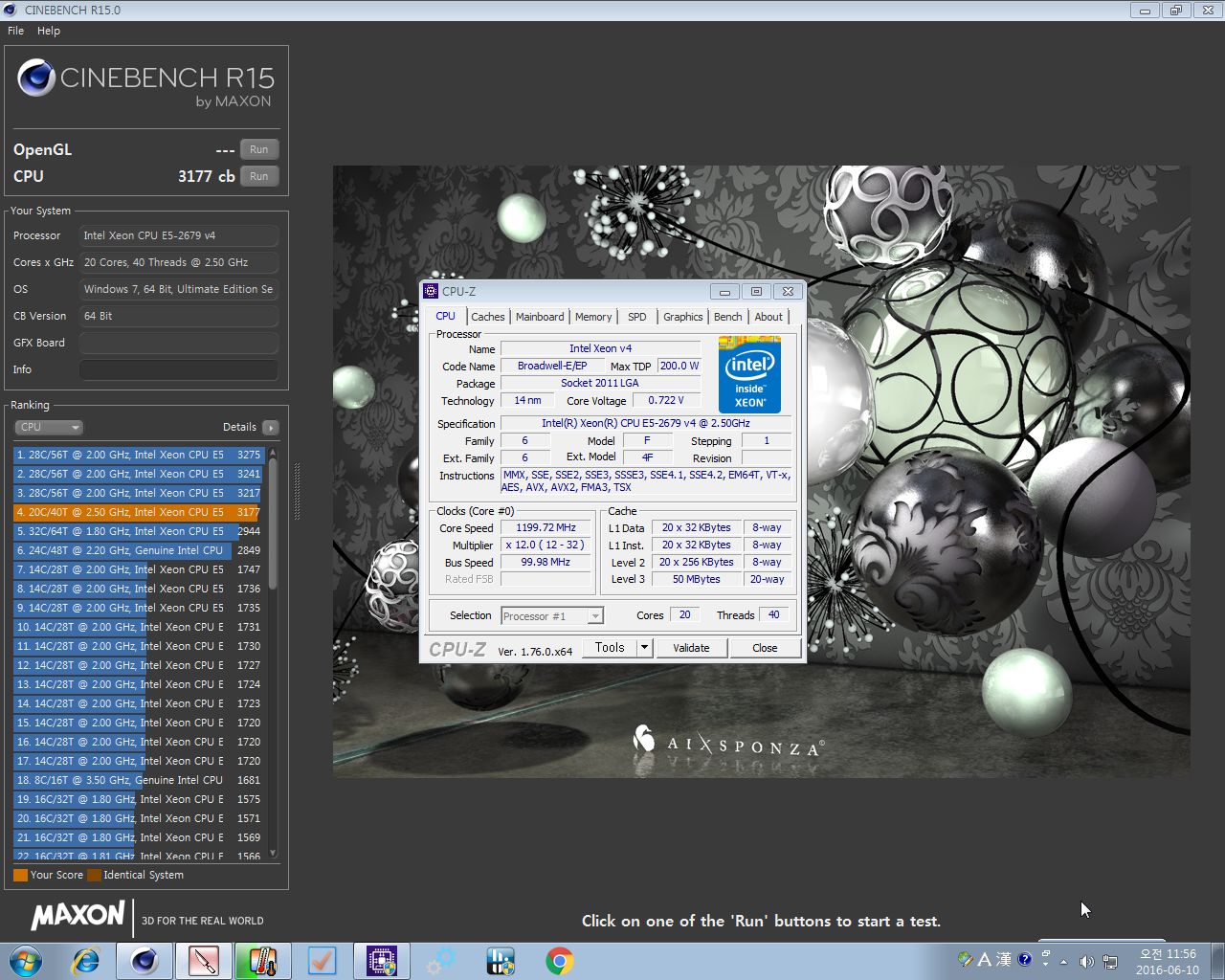1225x980 pixels.
Task: Select ranking entry 6 Genuine Intel 2849
Action: [x=139, y=550]
